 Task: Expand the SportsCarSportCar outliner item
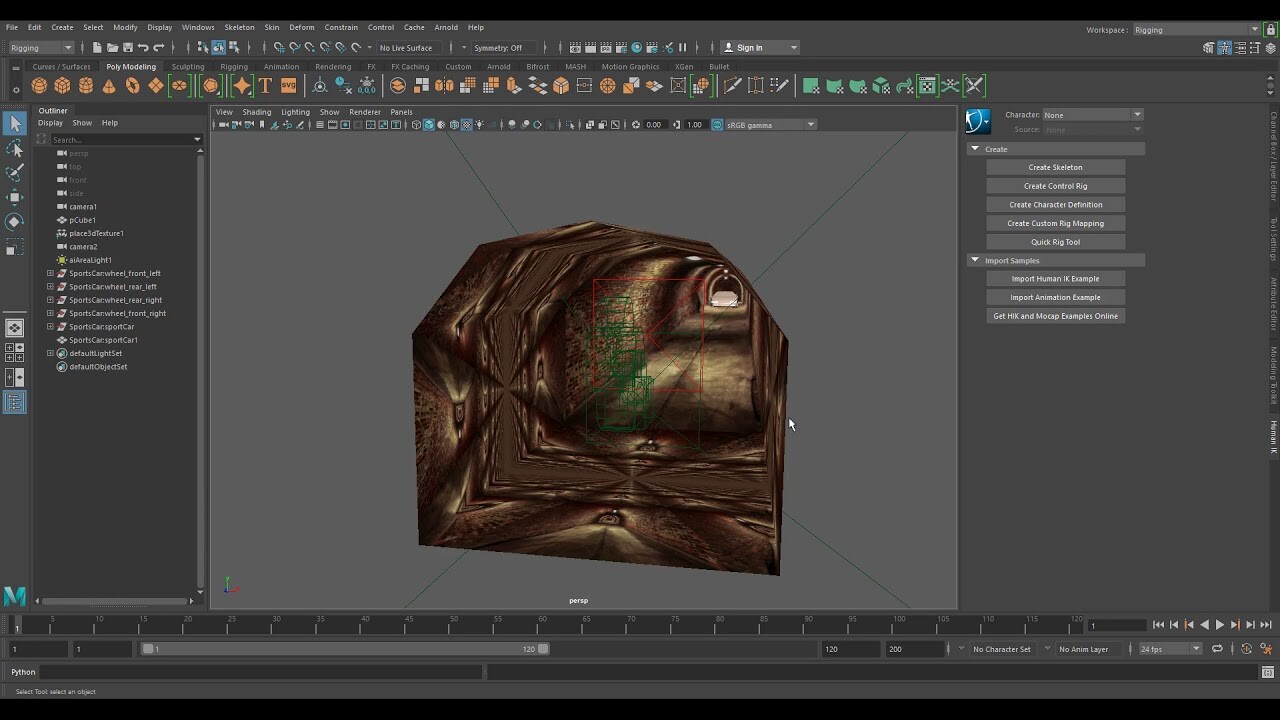(x=49, y=326)
